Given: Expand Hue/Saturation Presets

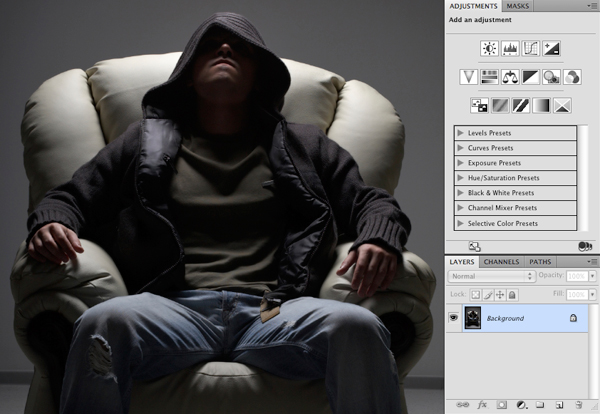Looking at the screenshot, I should pyautogui.click(x=460, y=177).
